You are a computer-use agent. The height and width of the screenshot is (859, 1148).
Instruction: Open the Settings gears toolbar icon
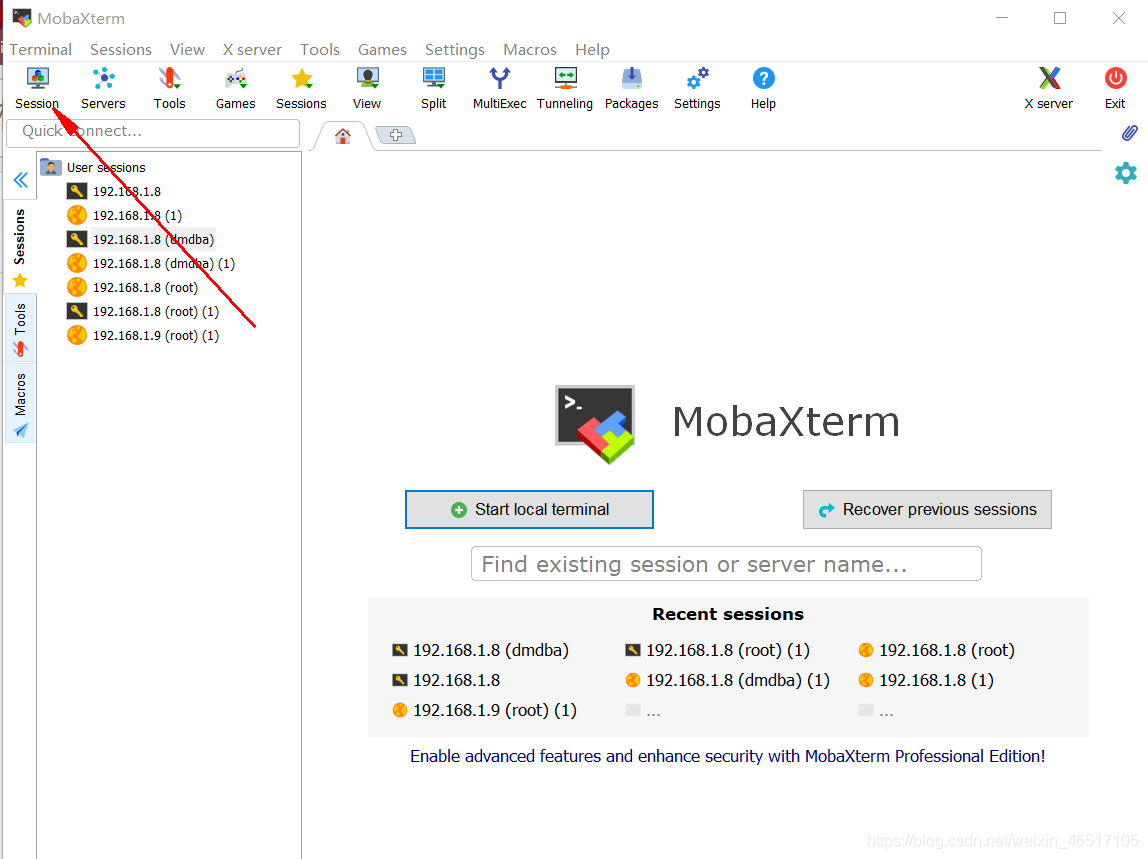click(697, 78)
